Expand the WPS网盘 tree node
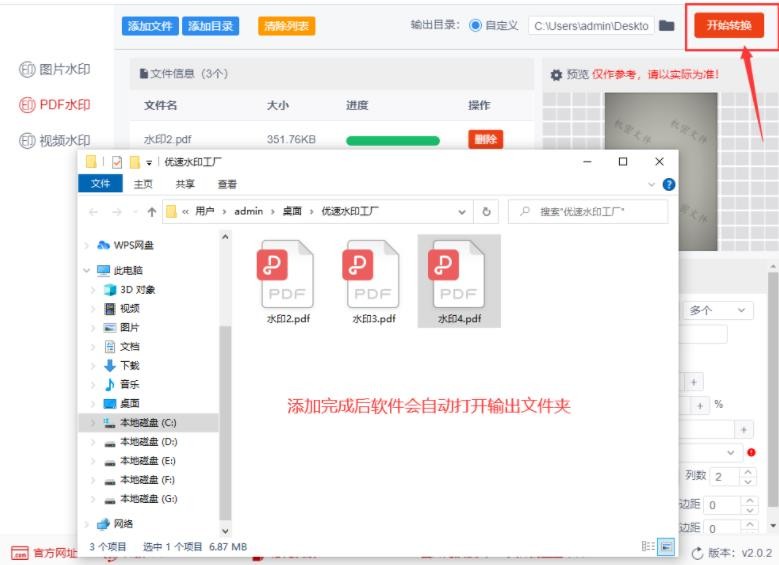The image size is (779, 565). point(90,245)
